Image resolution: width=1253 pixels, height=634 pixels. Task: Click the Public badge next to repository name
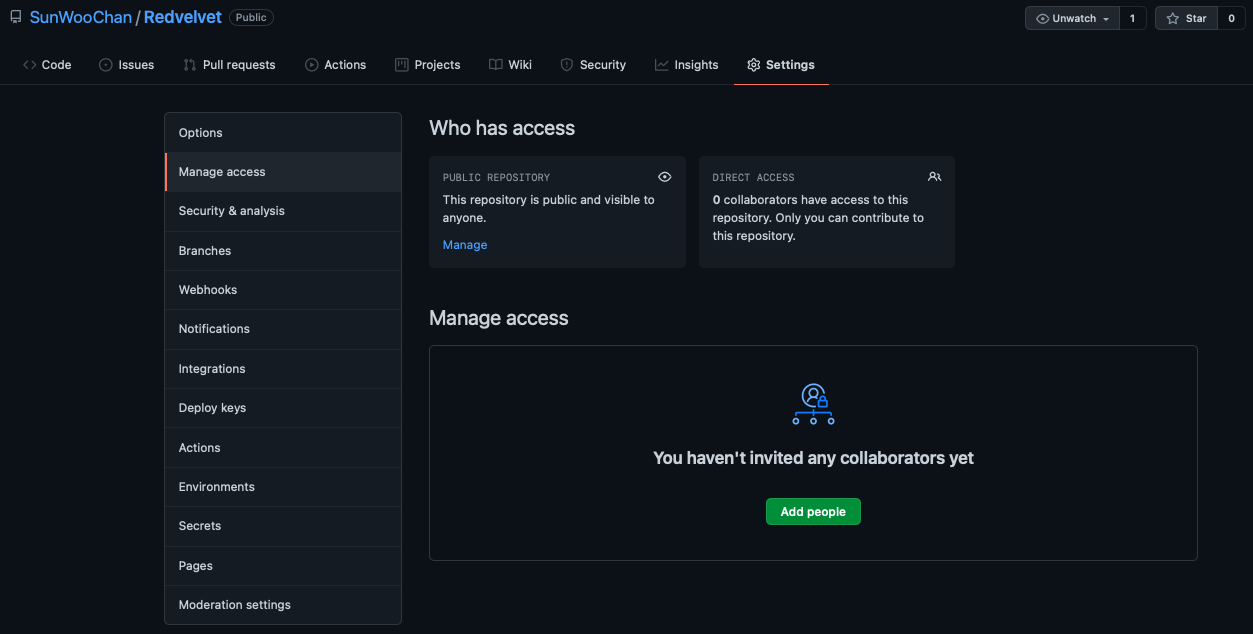click(251, 18)
